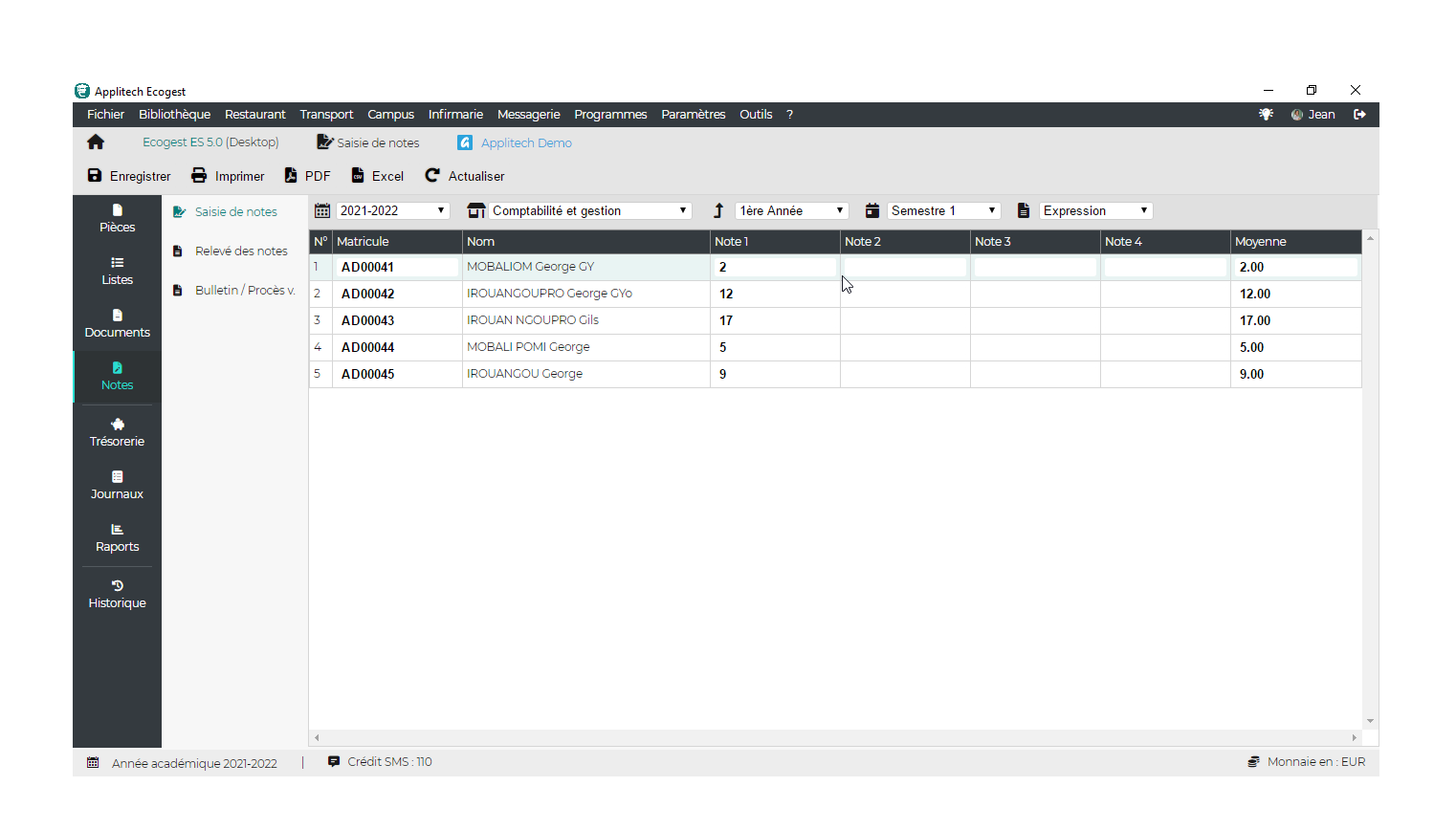The width and height of the screenshot is (1456, 830).
Task: Open the Expression subject dropdown
Action: (1096, 211)
